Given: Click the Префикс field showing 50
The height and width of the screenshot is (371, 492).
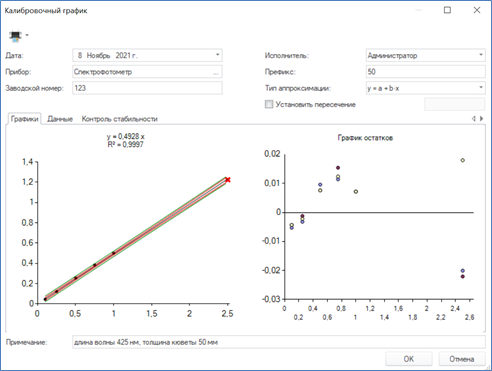Looking at the screenshot, I should tap(426, 72).
